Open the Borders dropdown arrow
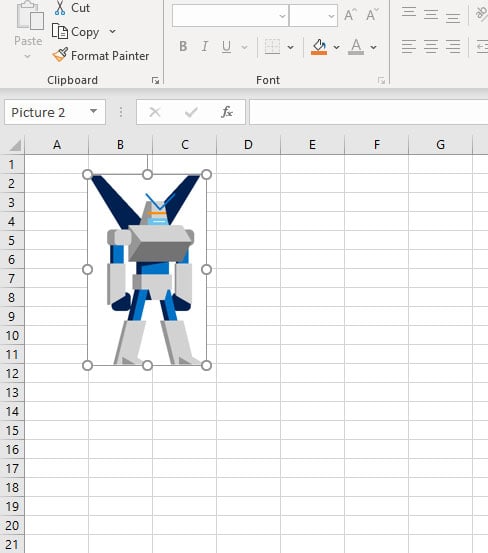Image resolution: width=488 pixels, height=553 pixels. [x=291, y=47]
